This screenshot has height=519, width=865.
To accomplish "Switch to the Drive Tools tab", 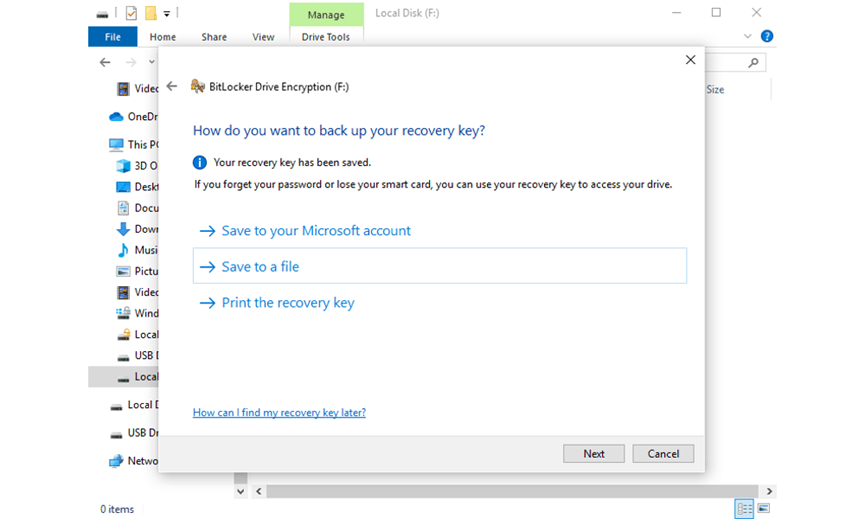I will pos(325,37).
